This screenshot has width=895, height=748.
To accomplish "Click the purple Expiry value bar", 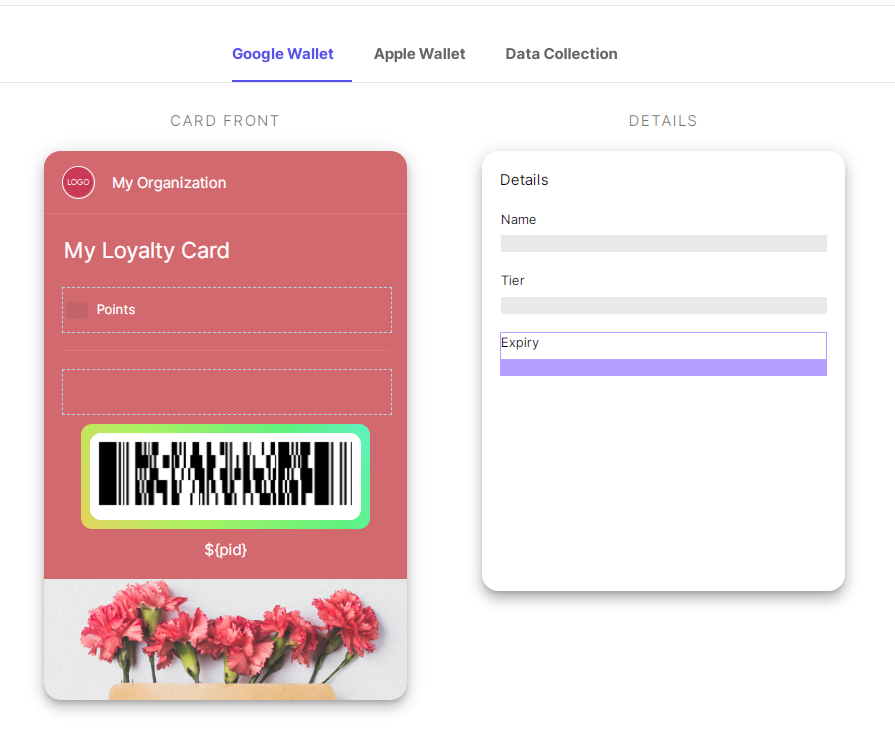I will [x=663, y=367].
